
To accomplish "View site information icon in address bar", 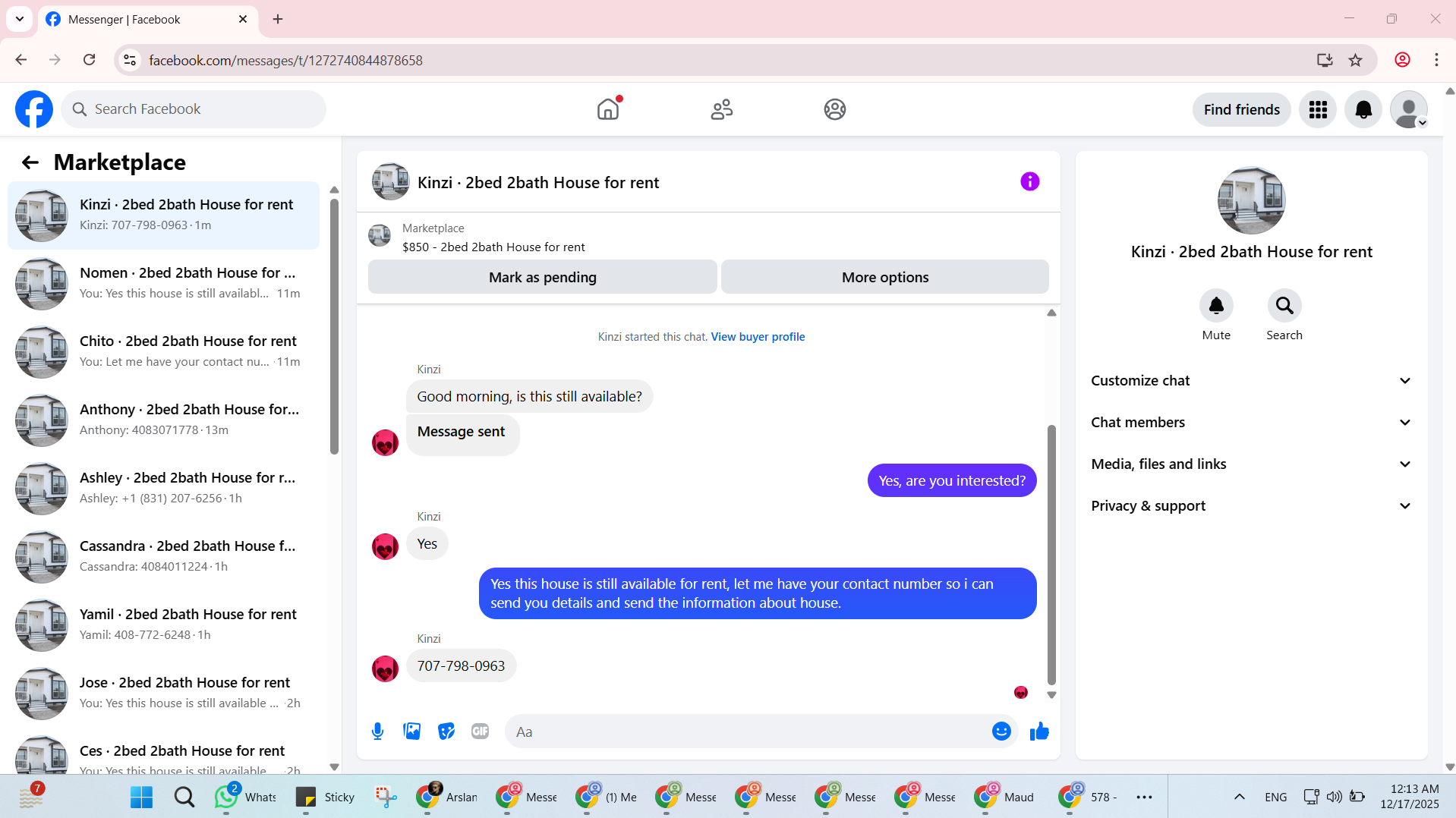I will point(130,60).
